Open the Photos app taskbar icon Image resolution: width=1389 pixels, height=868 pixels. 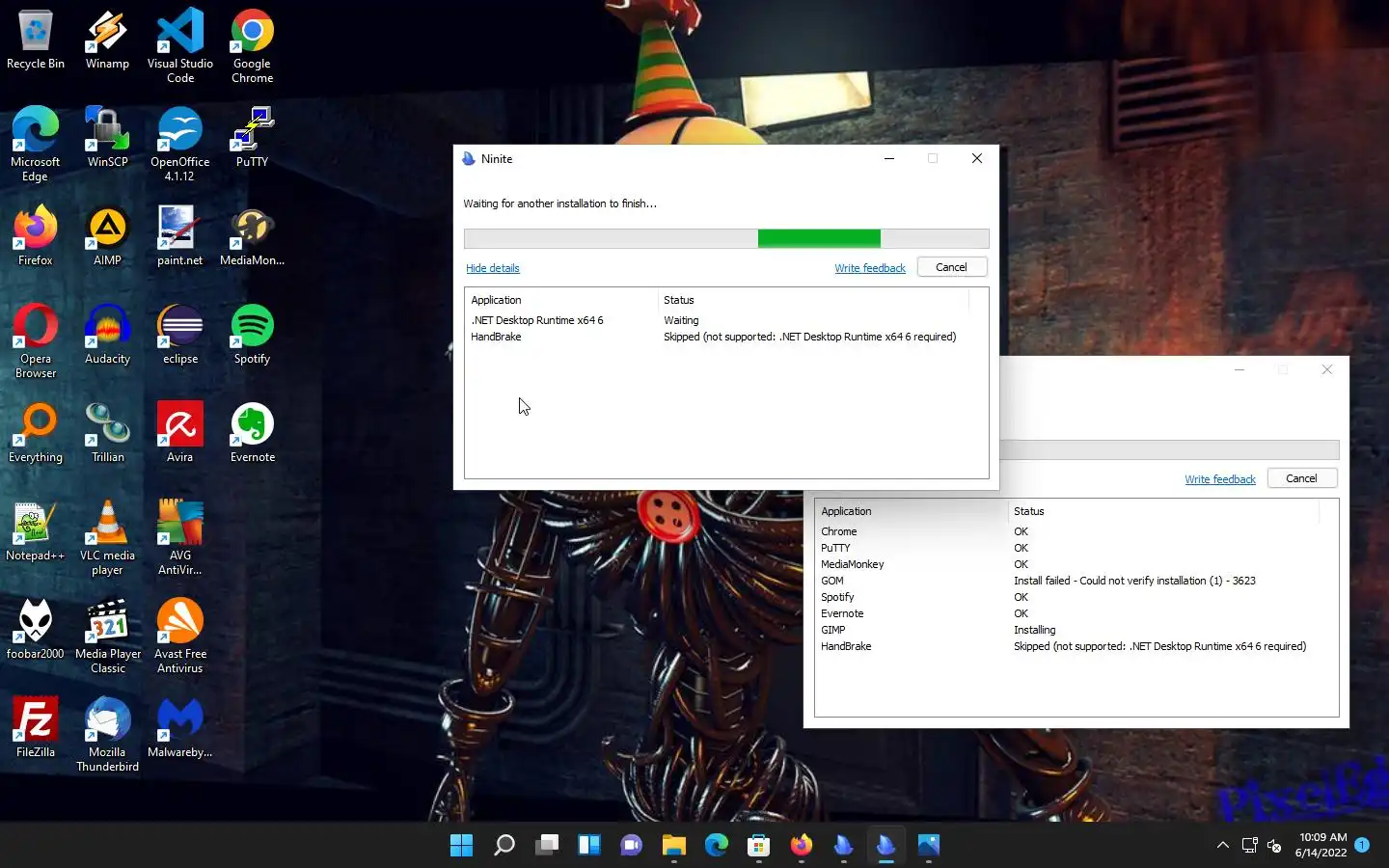point(929,846)
